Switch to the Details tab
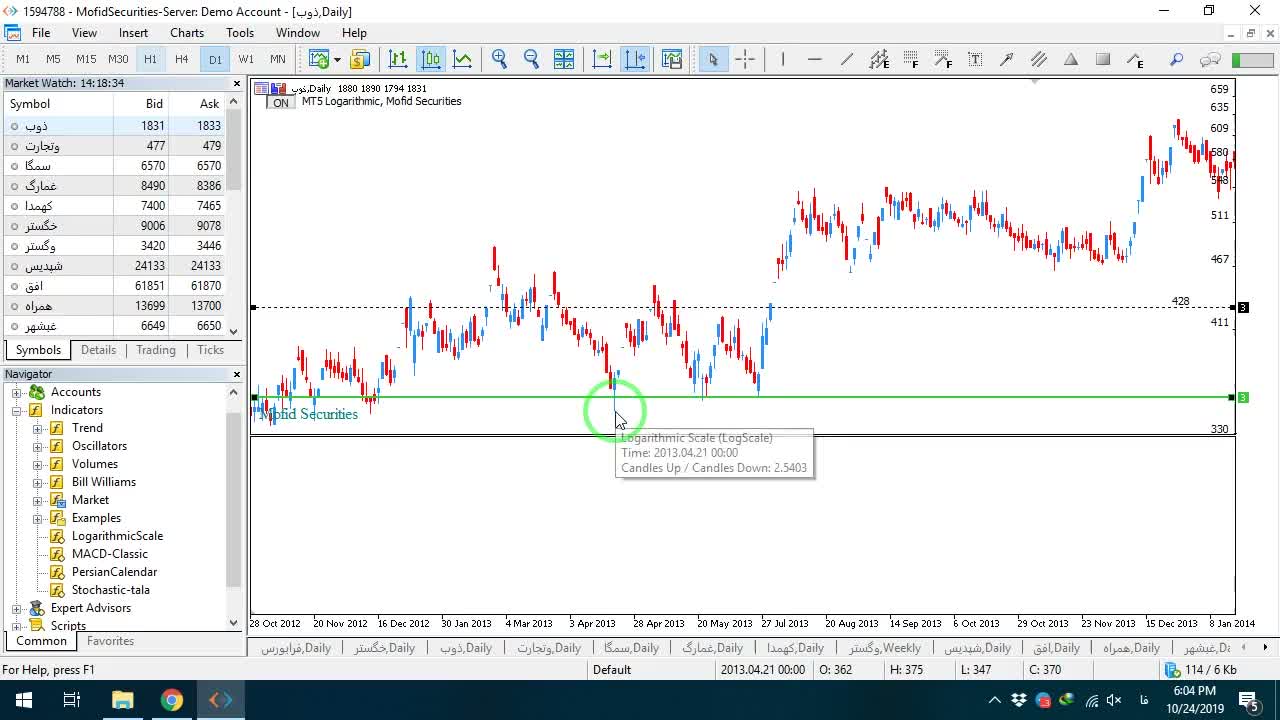 (98, 350)
